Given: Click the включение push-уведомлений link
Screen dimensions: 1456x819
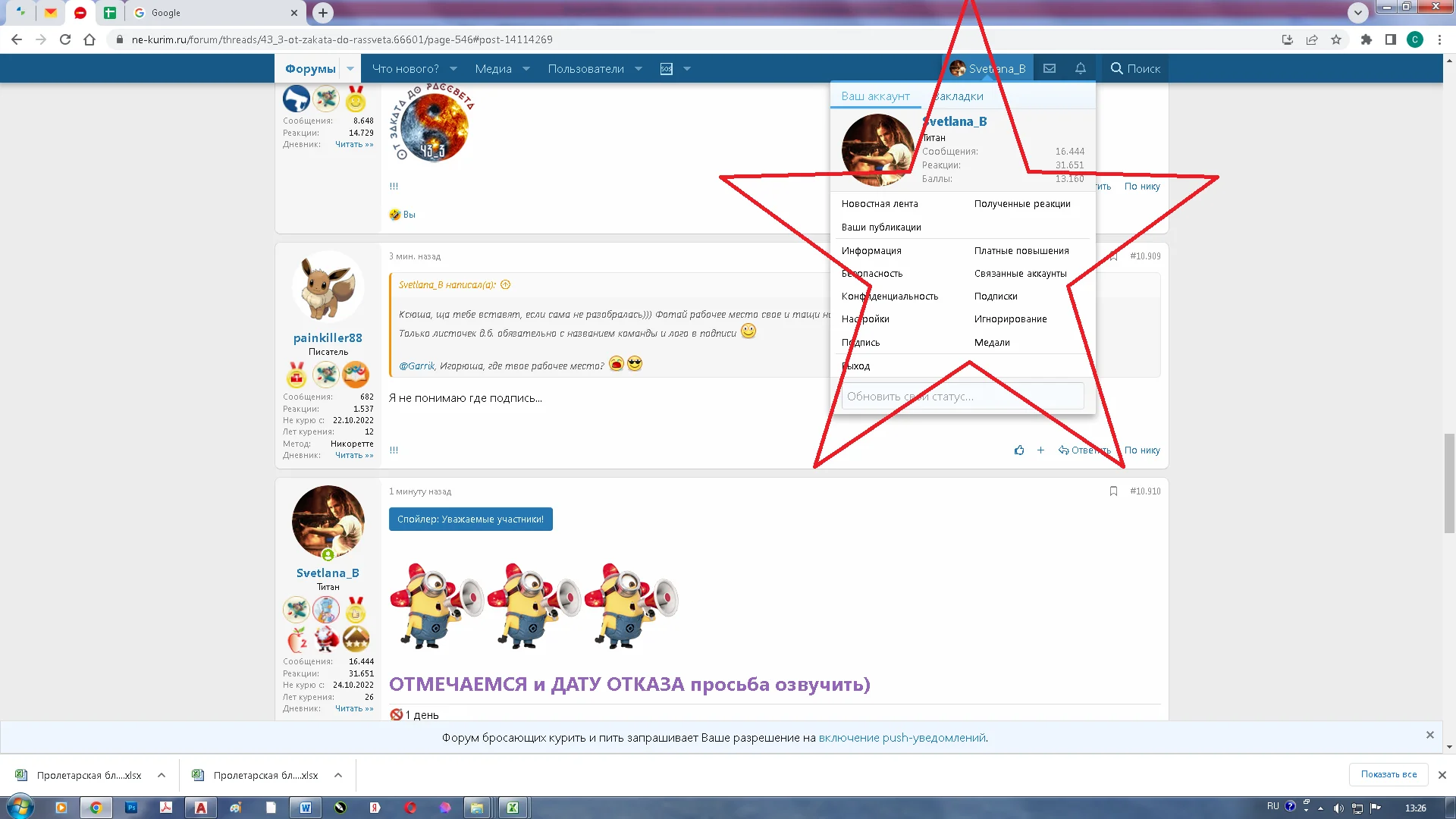Looking at the screenshot, I should tap(902, 737).
